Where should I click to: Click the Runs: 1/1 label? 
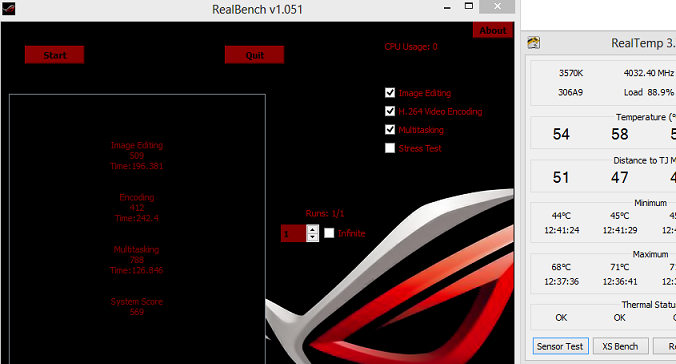pos(325,213)
